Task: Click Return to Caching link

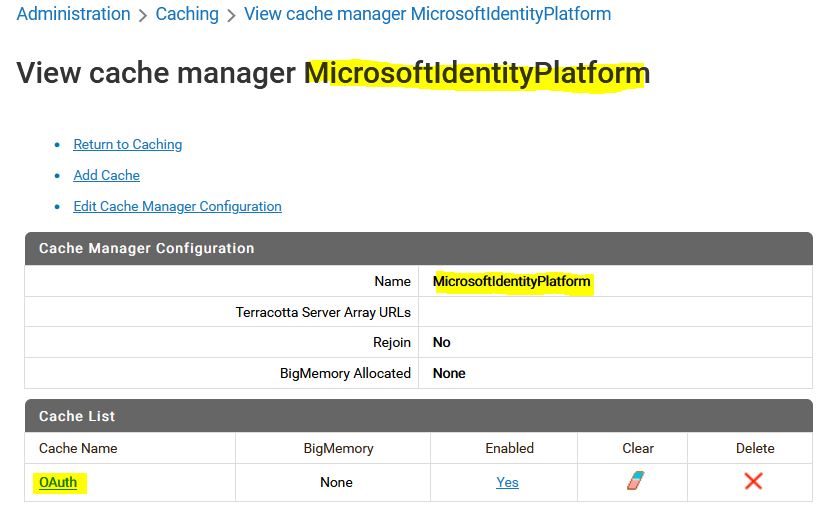Action: click(x=127, y=144)
